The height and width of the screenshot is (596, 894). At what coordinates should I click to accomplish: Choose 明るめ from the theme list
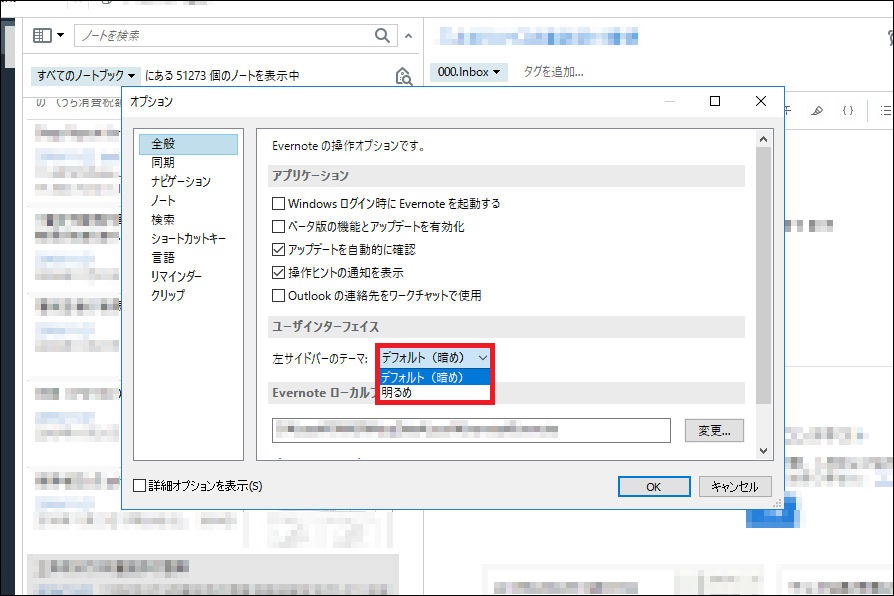tap(434, 392)
